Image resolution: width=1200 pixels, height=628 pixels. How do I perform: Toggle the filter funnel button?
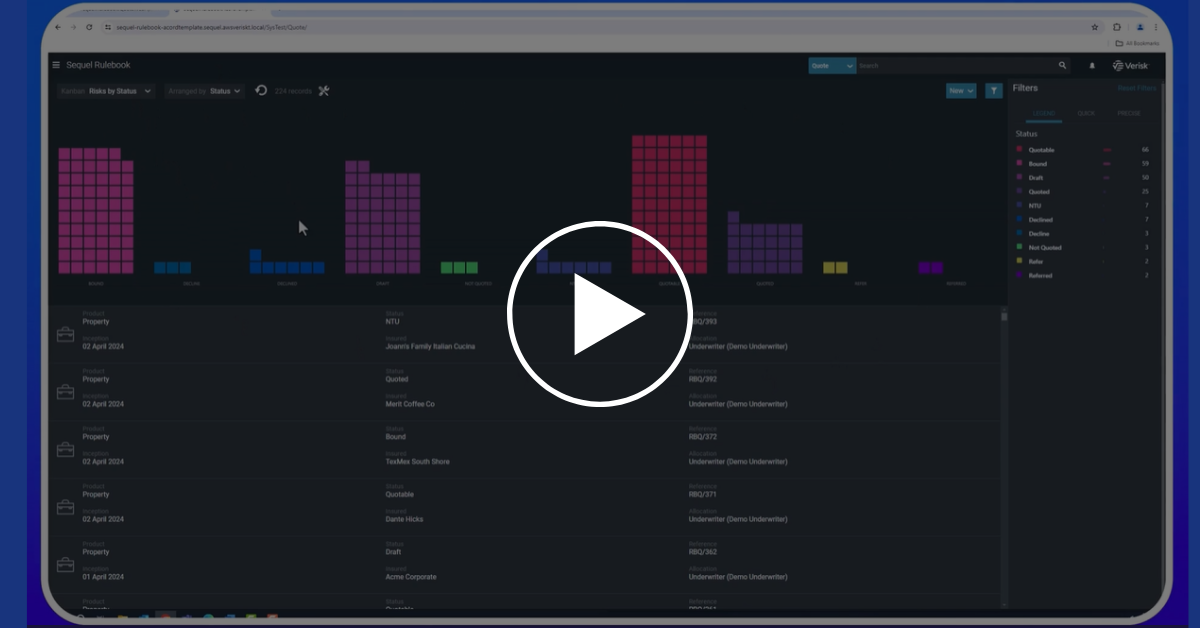994,91
